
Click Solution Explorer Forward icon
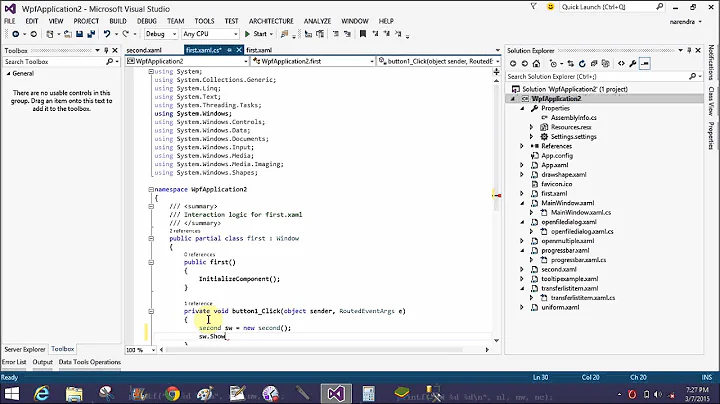coord(524,64)
